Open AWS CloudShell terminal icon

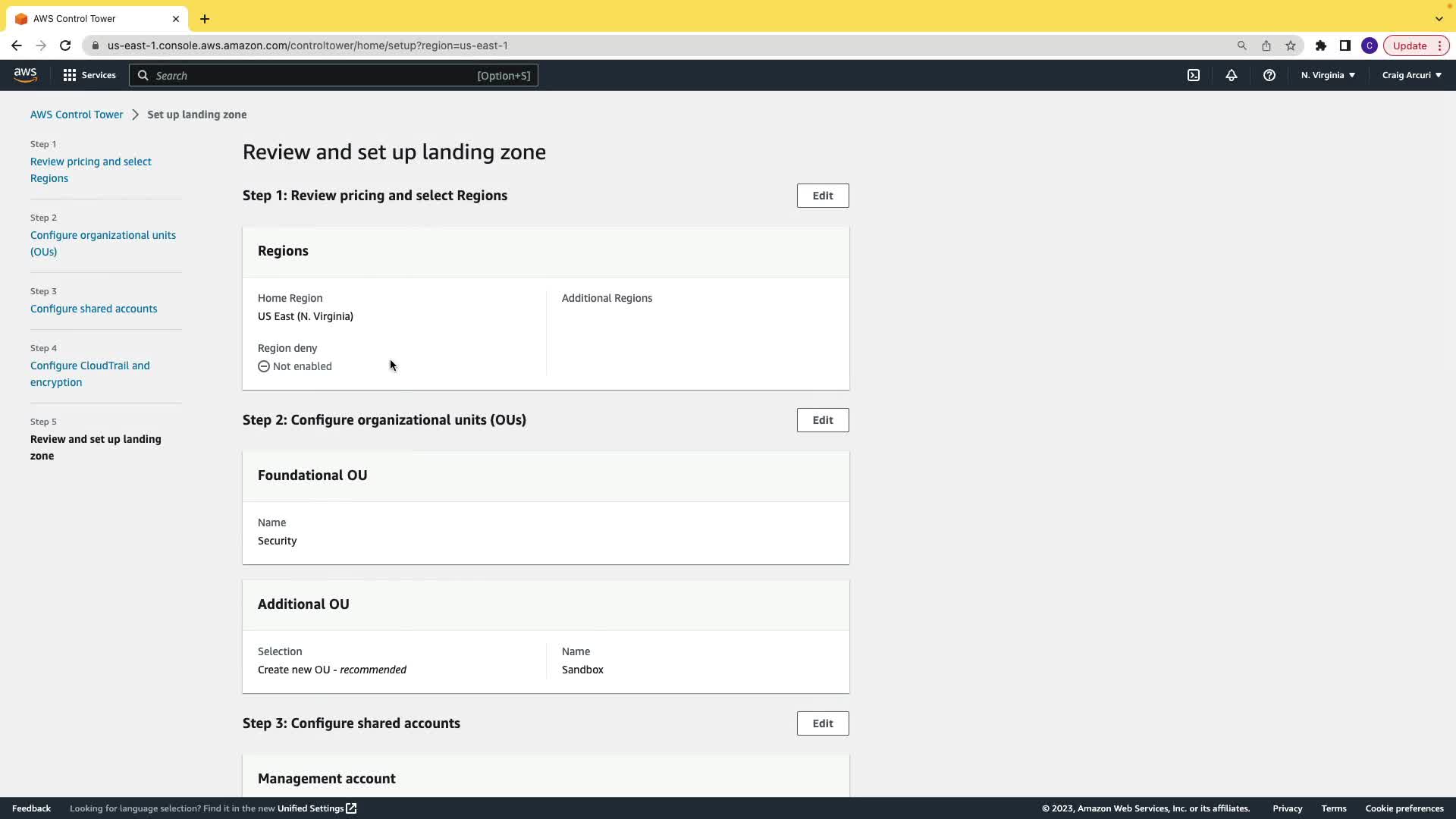tap(1194, 75)
